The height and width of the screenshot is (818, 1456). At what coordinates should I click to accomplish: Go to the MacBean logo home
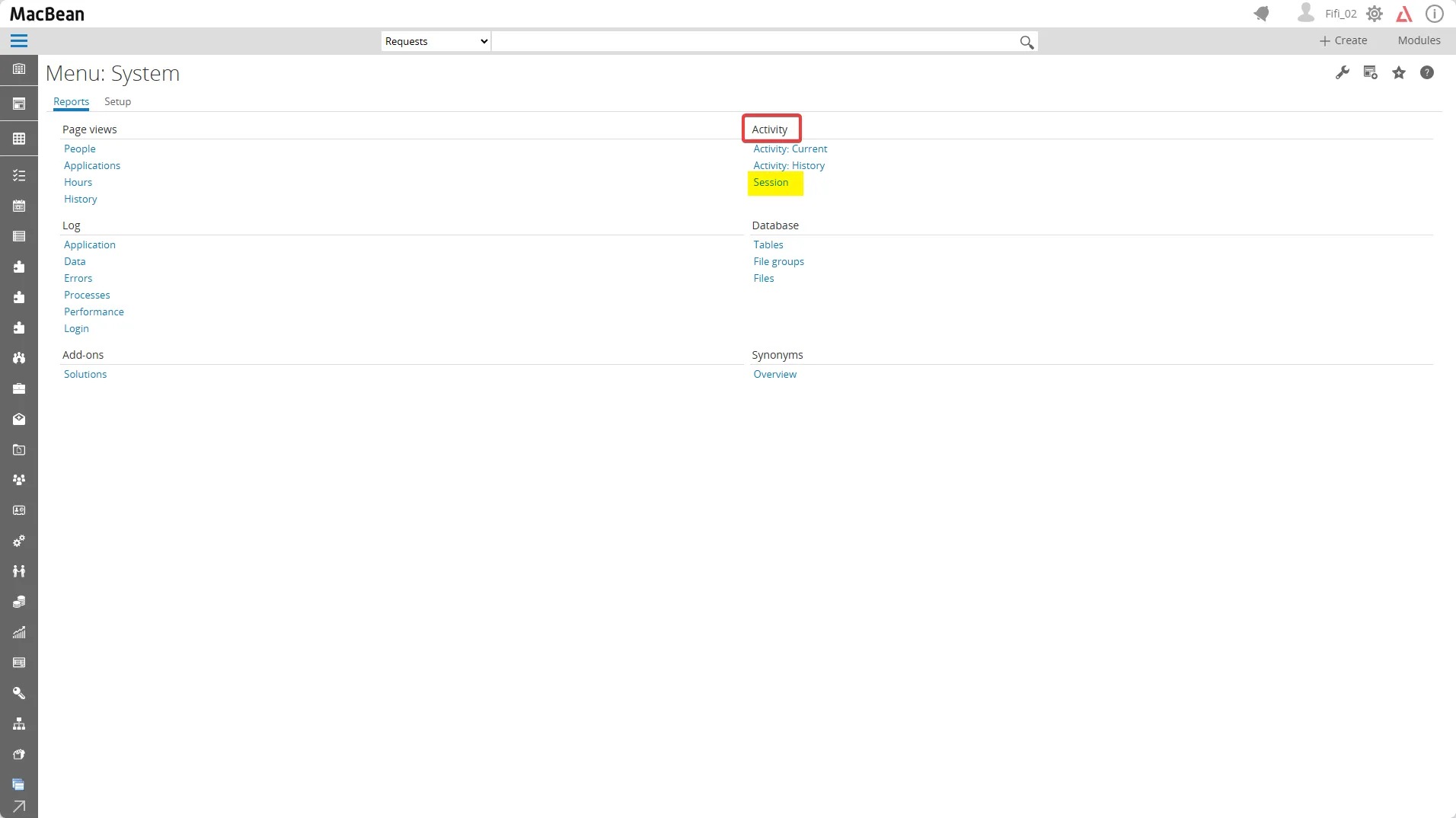point(47,14)
